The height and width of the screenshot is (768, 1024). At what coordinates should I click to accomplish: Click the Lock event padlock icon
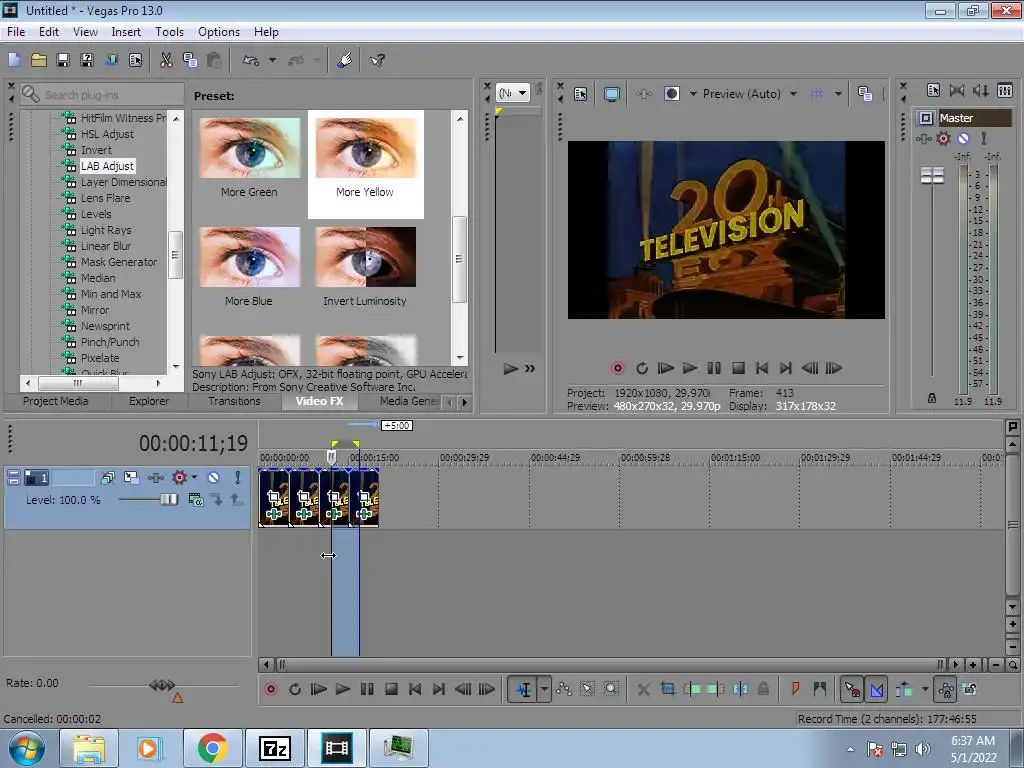(763, 689)
